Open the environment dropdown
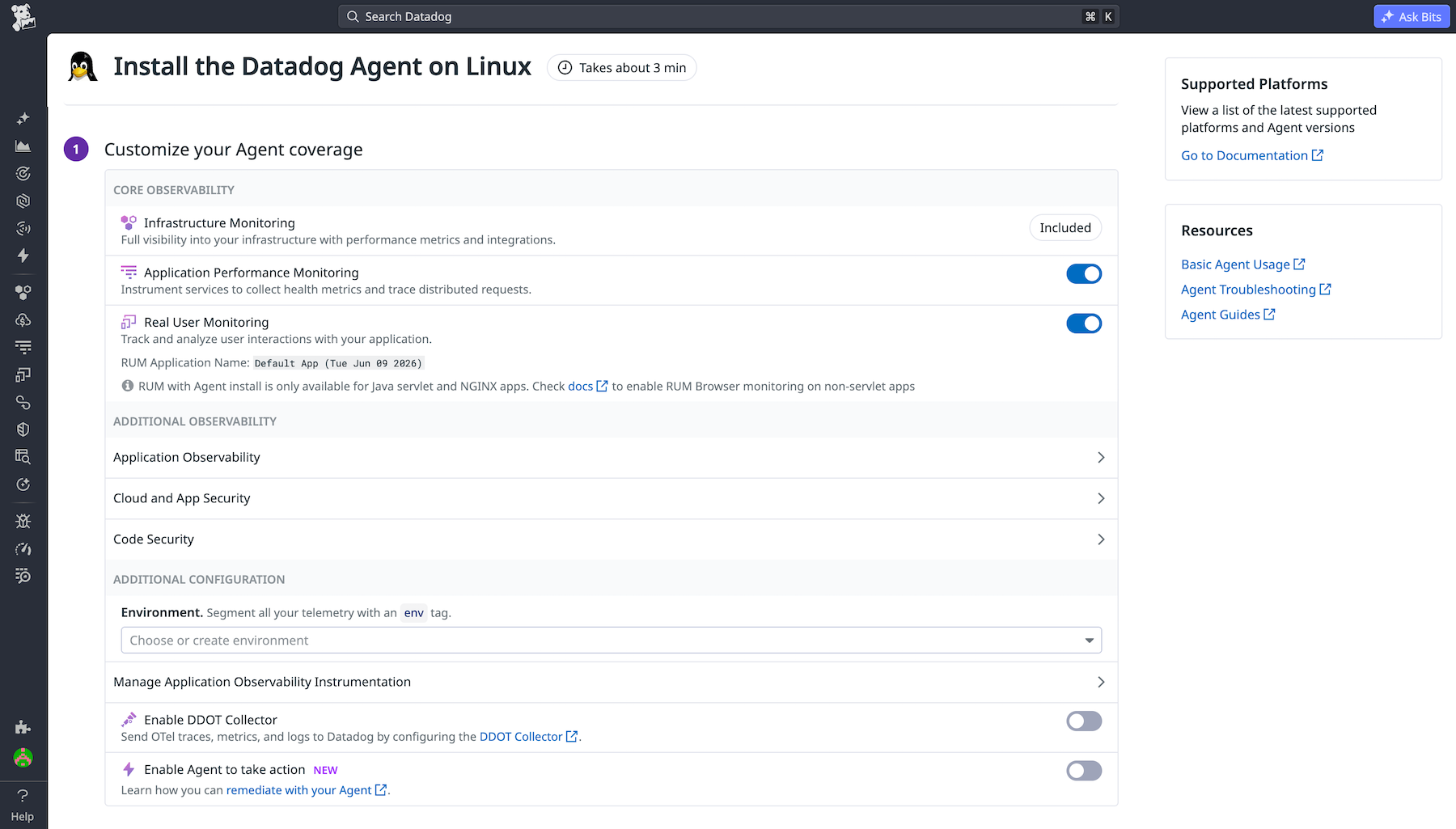 [612, 641]
